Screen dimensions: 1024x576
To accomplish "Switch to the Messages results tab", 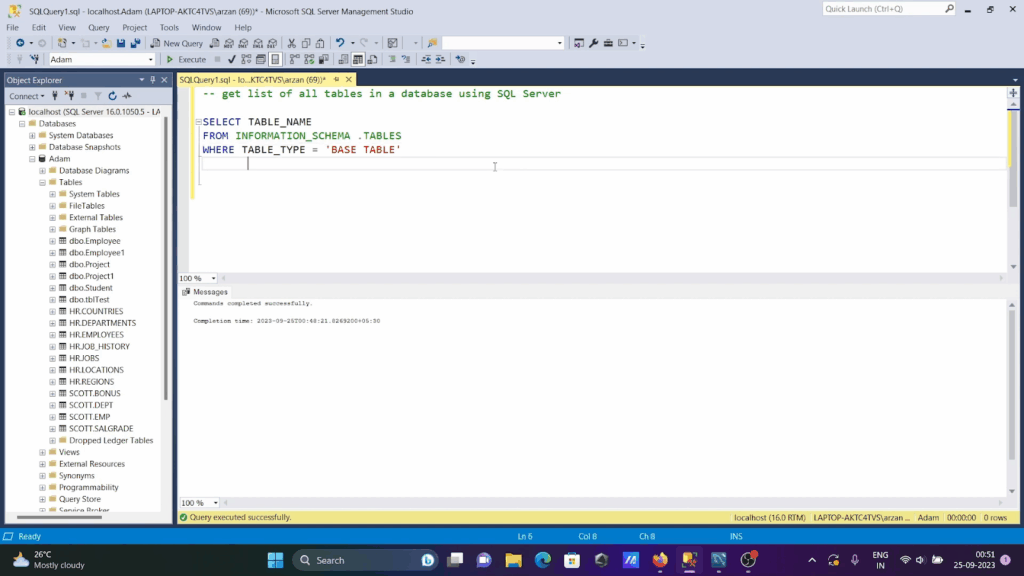I will 205,292.
